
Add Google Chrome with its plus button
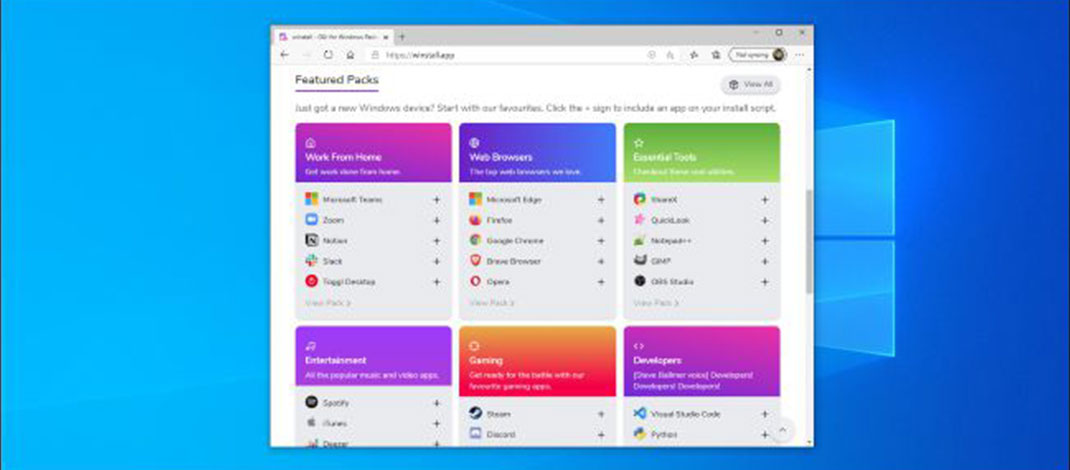(601, 241)
